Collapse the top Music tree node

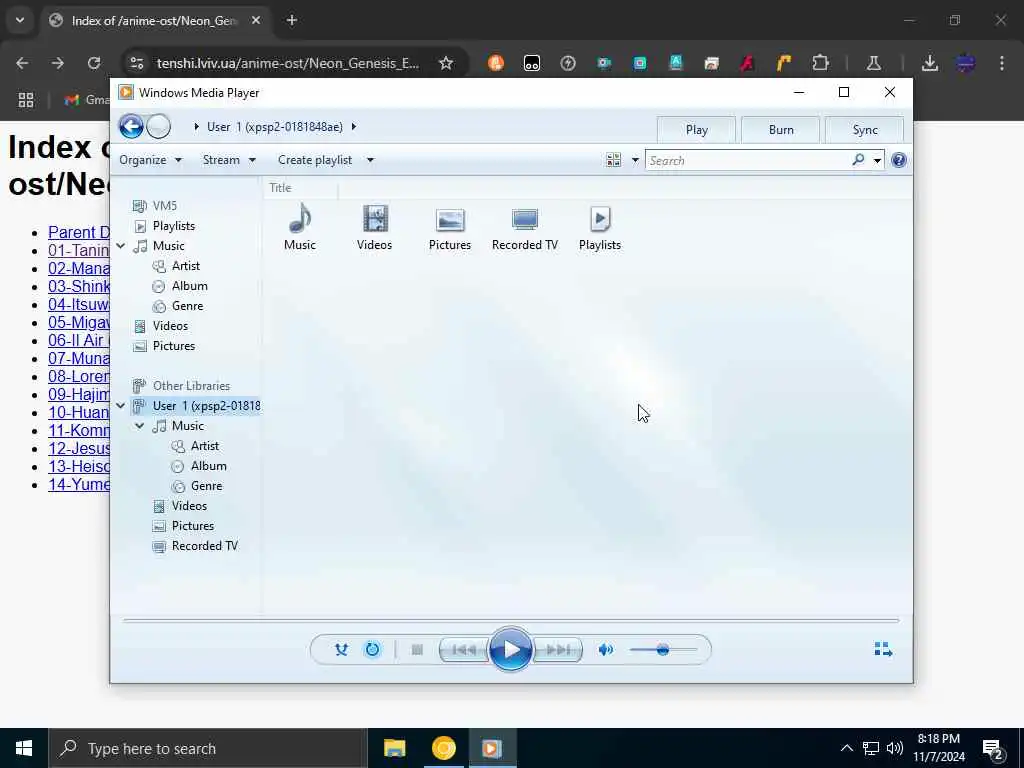(121, 246)
